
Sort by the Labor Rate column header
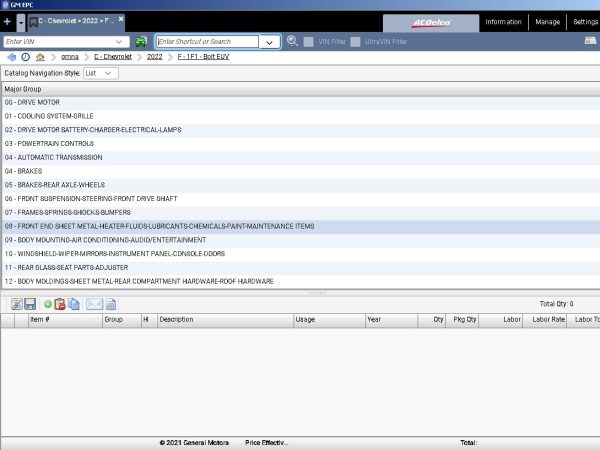(545, 320)
